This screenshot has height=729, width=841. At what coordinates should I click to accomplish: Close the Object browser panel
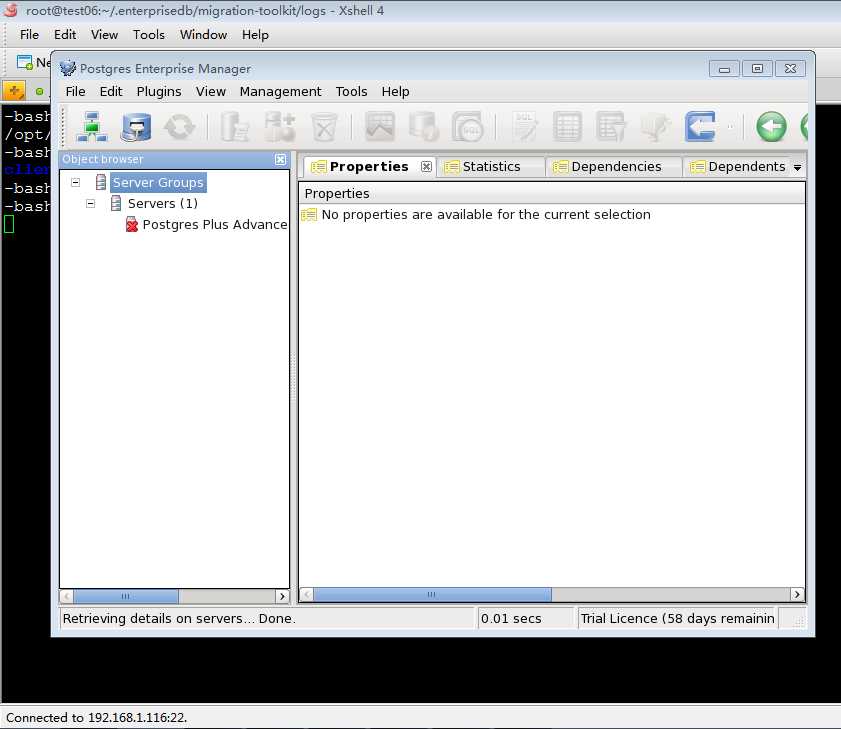click(x=280, y=159)
